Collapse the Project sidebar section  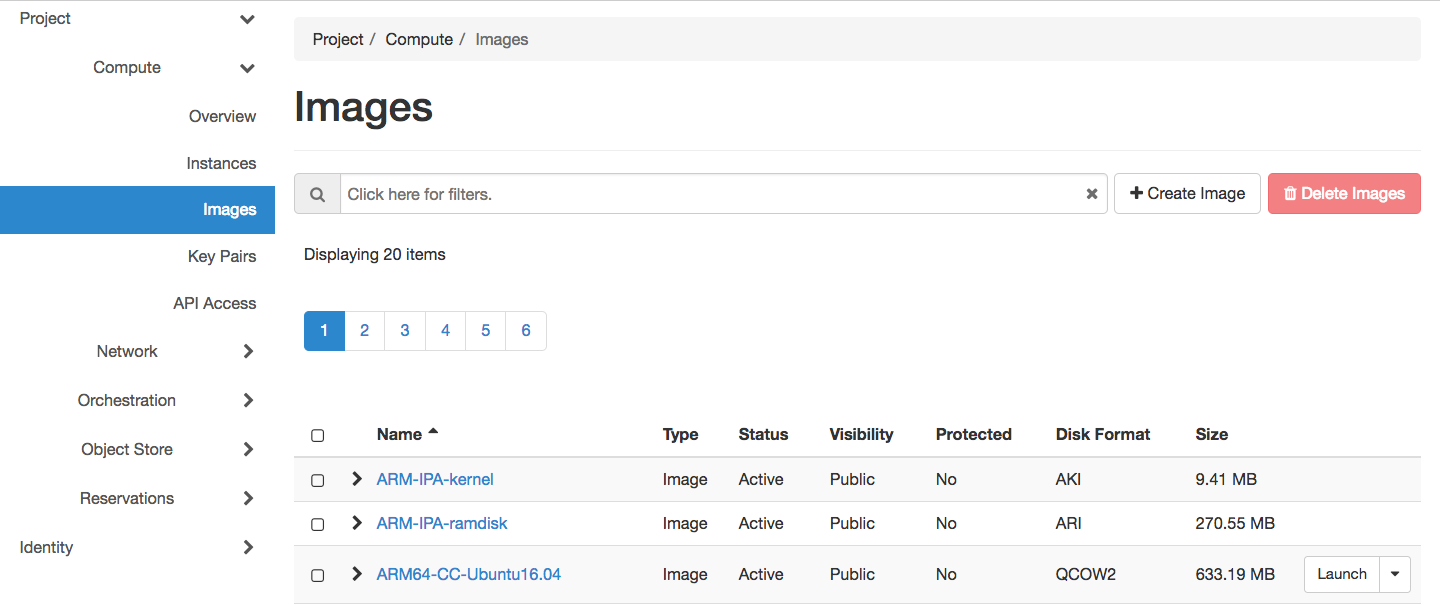click(x=247, y=19)
